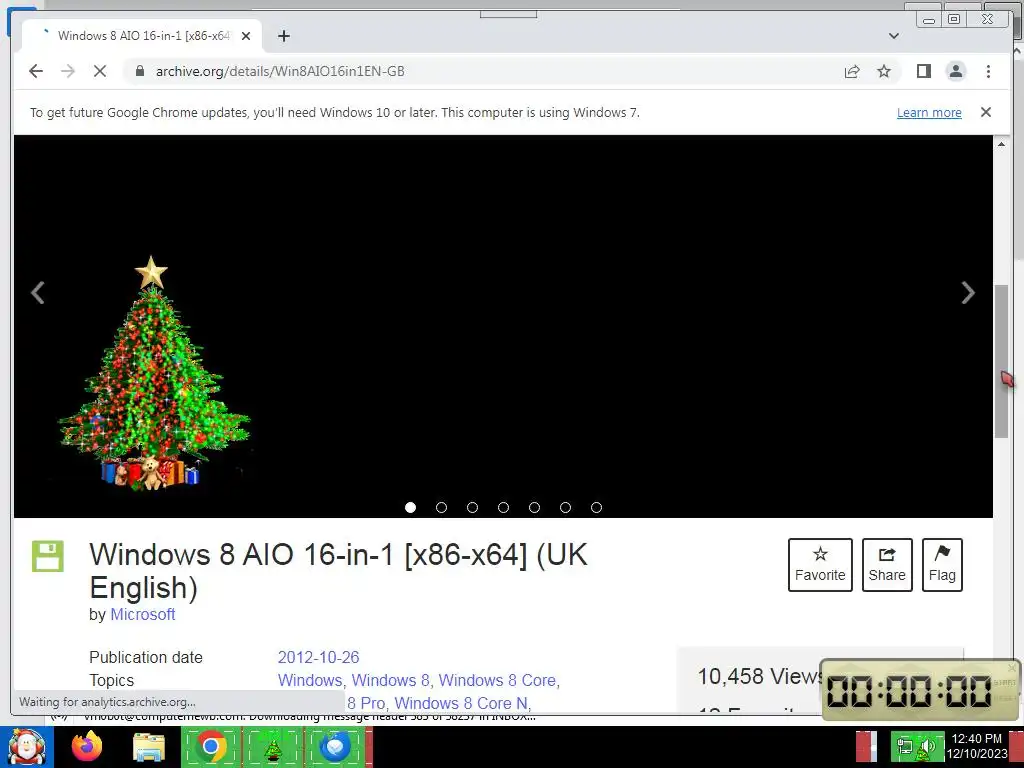Select third carousel dot
The width and height of the screenshot is (1024, 768).
[472, 507]
